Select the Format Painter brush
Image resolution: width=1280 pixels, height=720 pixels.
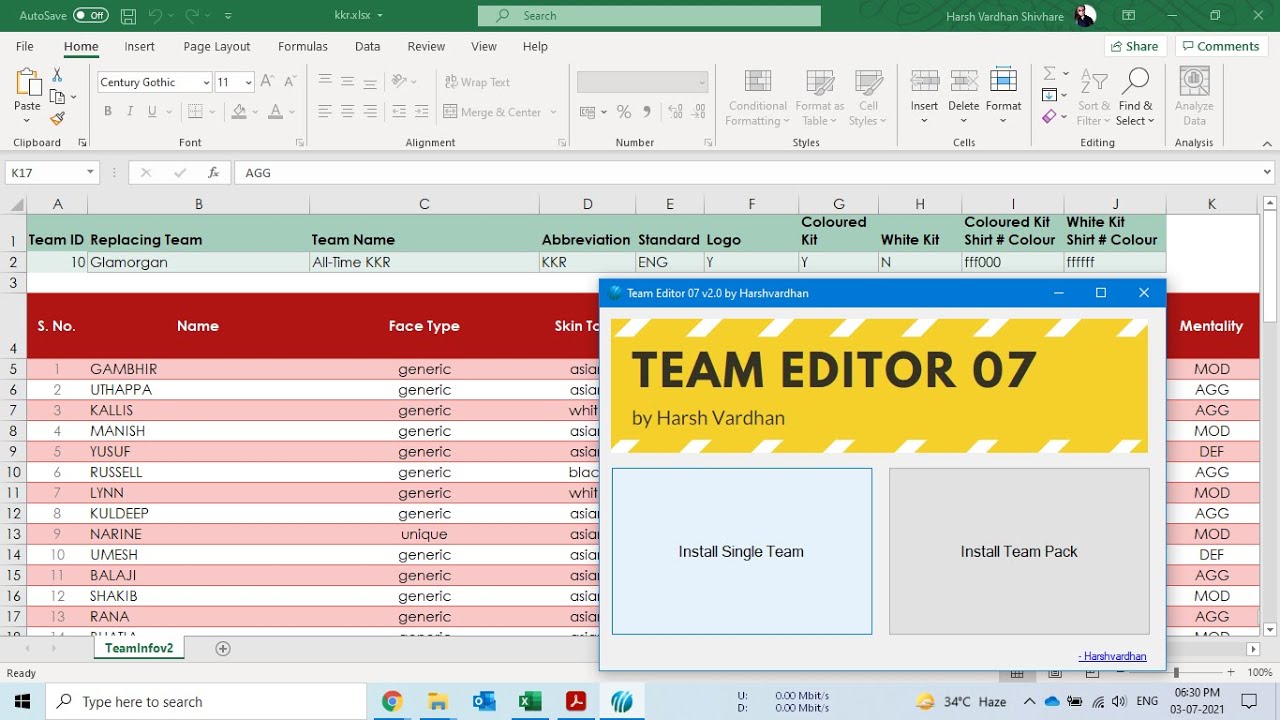[57, 118]
